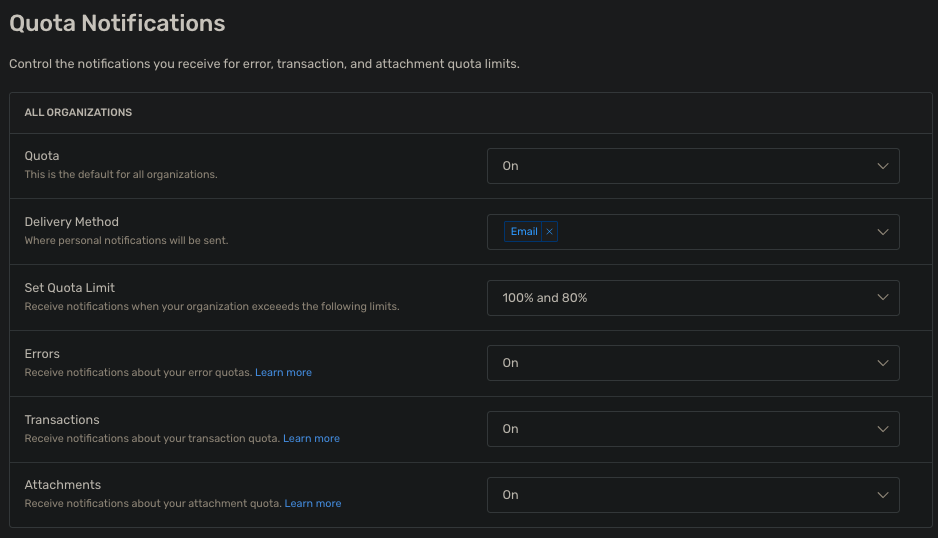Click the Errors dropdown chevron arrow
Screen dimensions: 938x538
(882, 363)
